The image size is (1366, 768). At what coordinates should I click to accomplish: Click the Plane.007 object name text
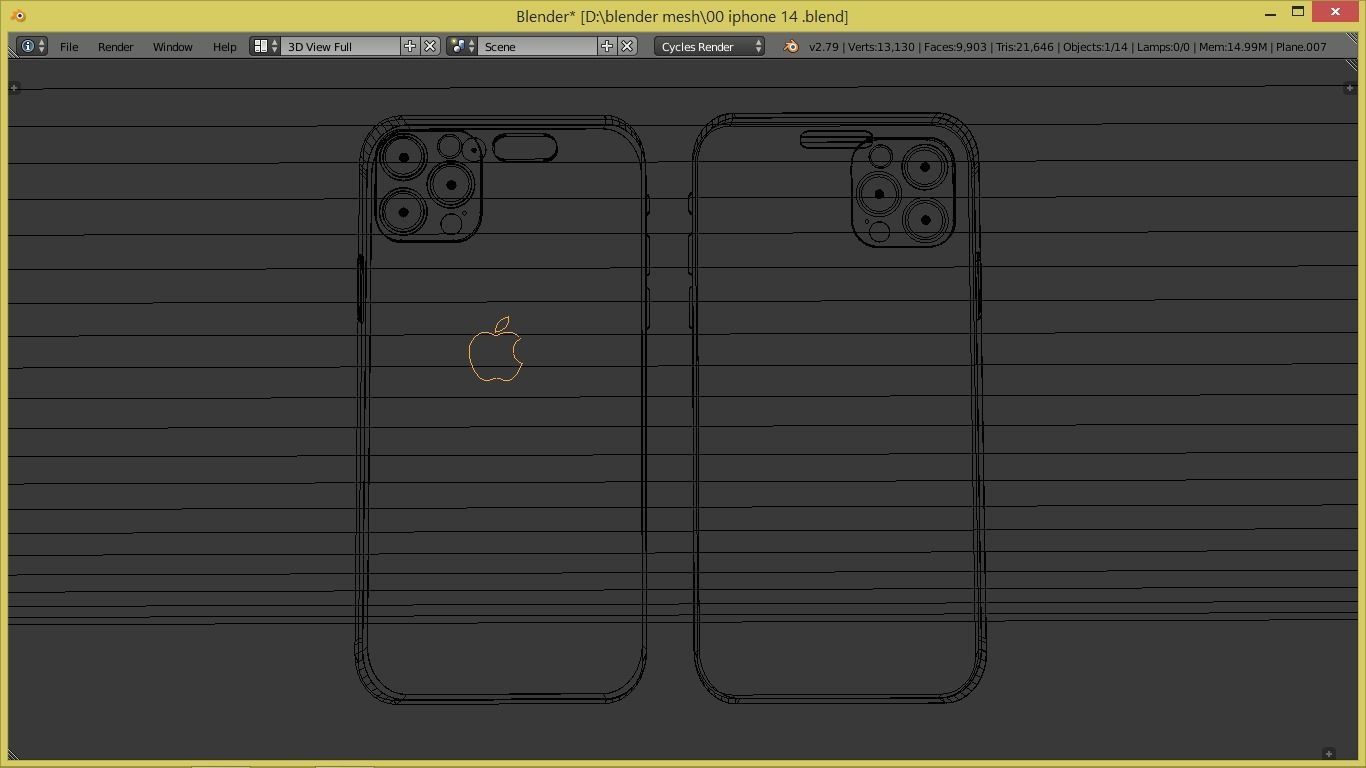click(x=1301, y=47)
